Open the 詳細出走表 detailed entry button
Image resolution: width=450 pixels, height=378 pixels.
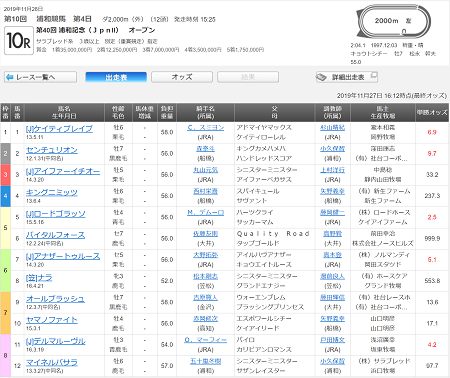[347, 77]
